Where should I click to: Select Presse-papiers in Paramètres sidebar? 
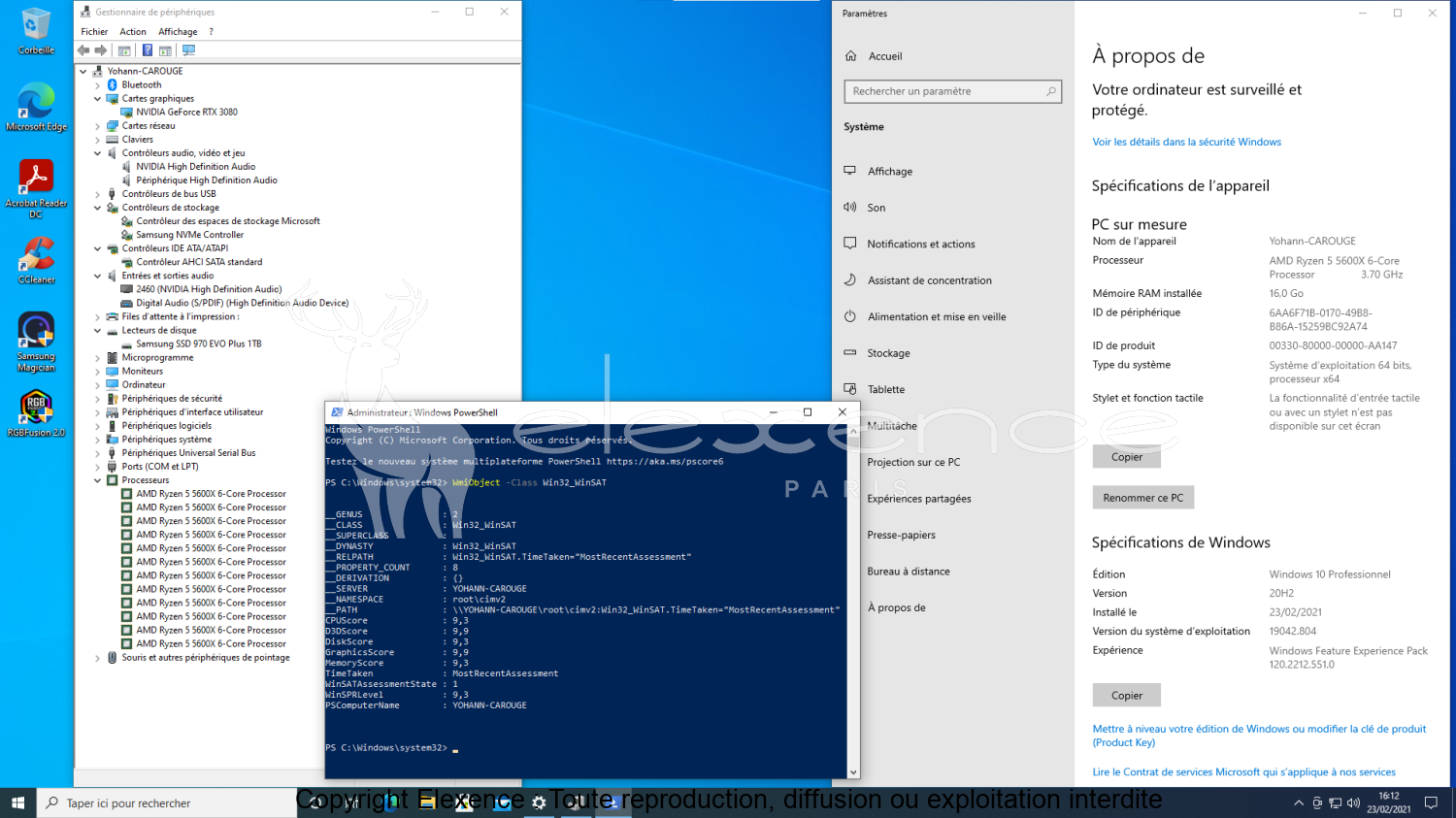tap(902, 536)
